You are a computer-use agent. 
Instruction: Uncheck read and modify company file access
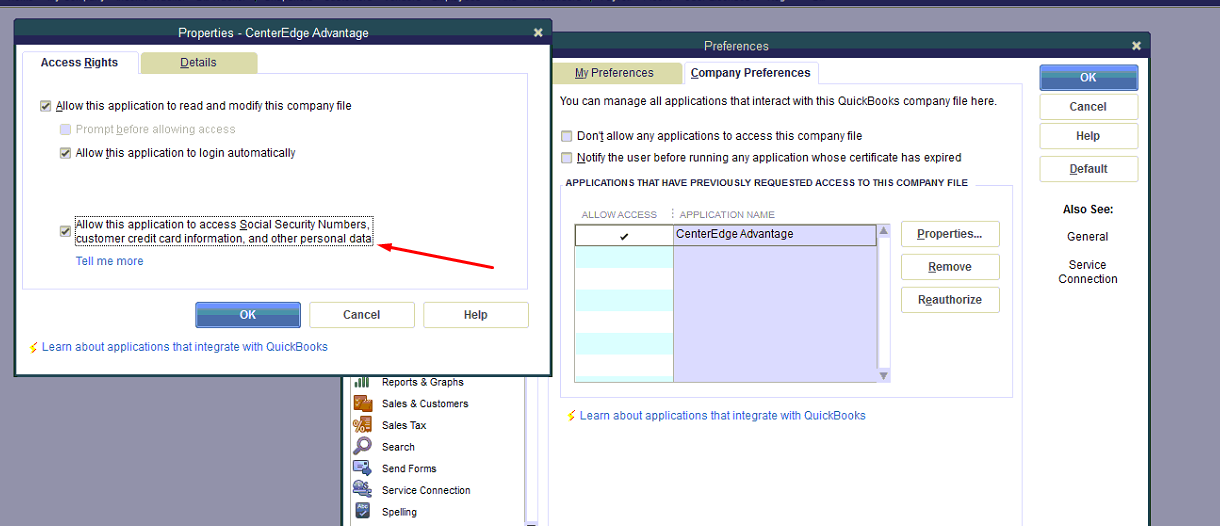[46, 106]
